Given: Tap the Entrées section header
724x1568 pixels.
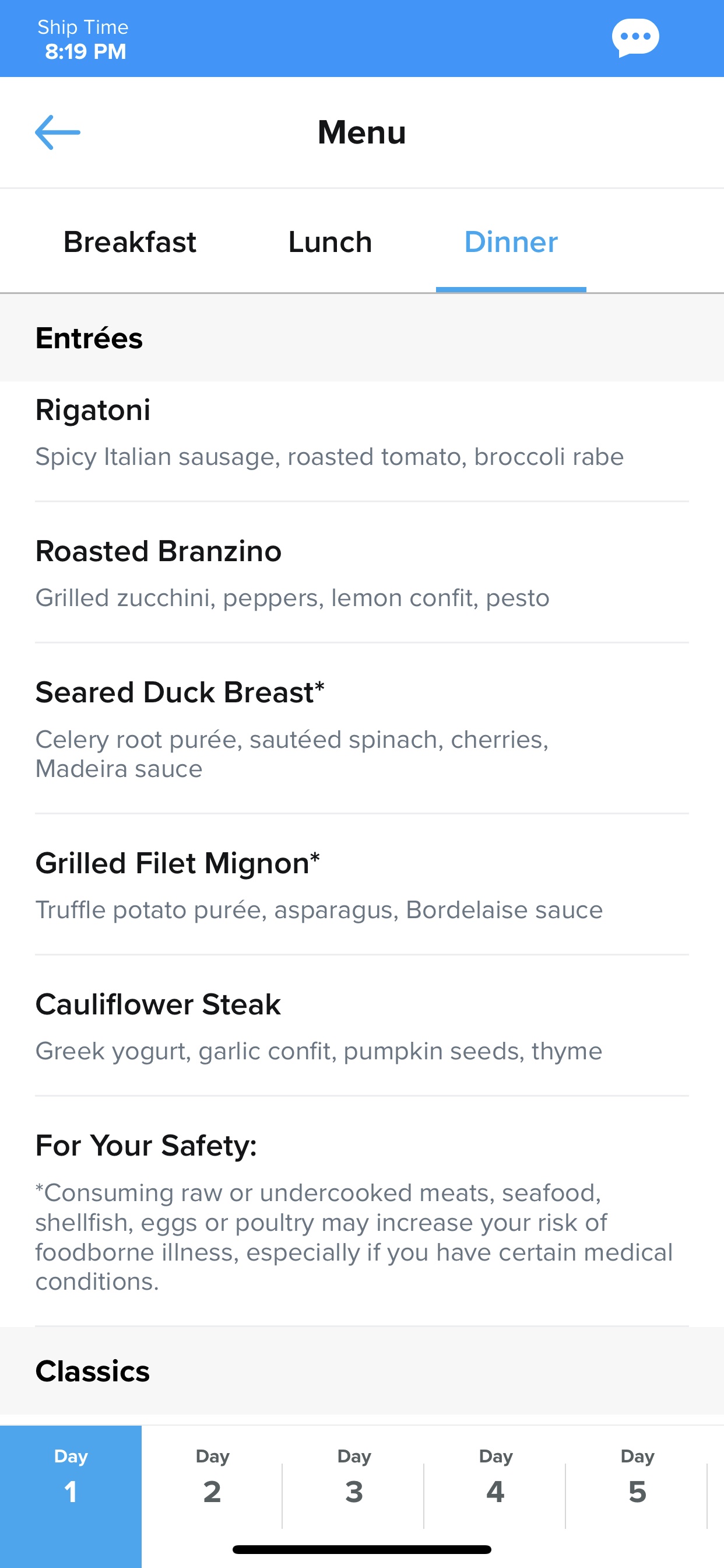Looking at the screenshot, I should pyautogui.click(x=362, y=338).
